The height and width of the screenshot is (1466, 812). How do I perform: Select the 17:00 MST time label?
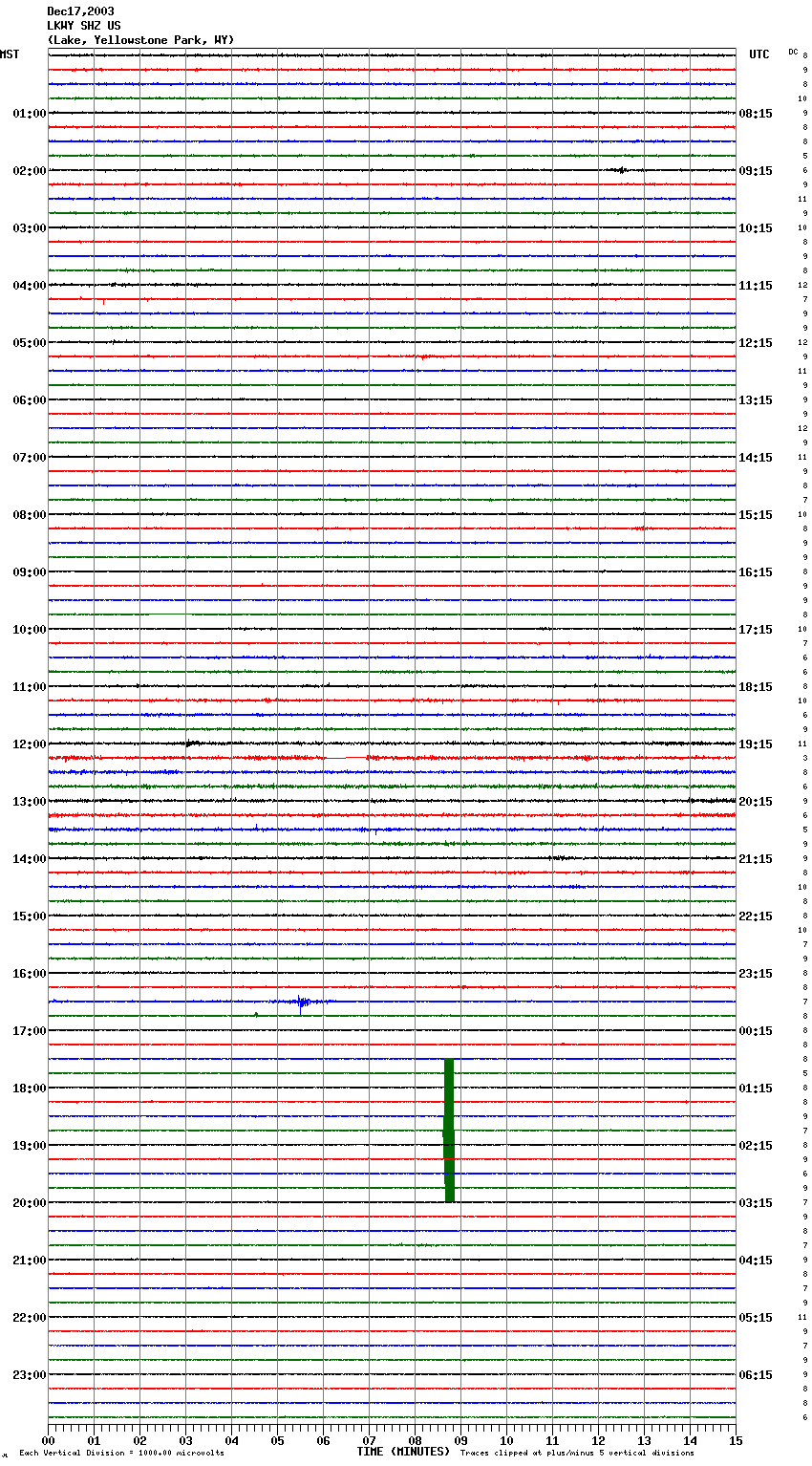click(x=29, y=1031)
